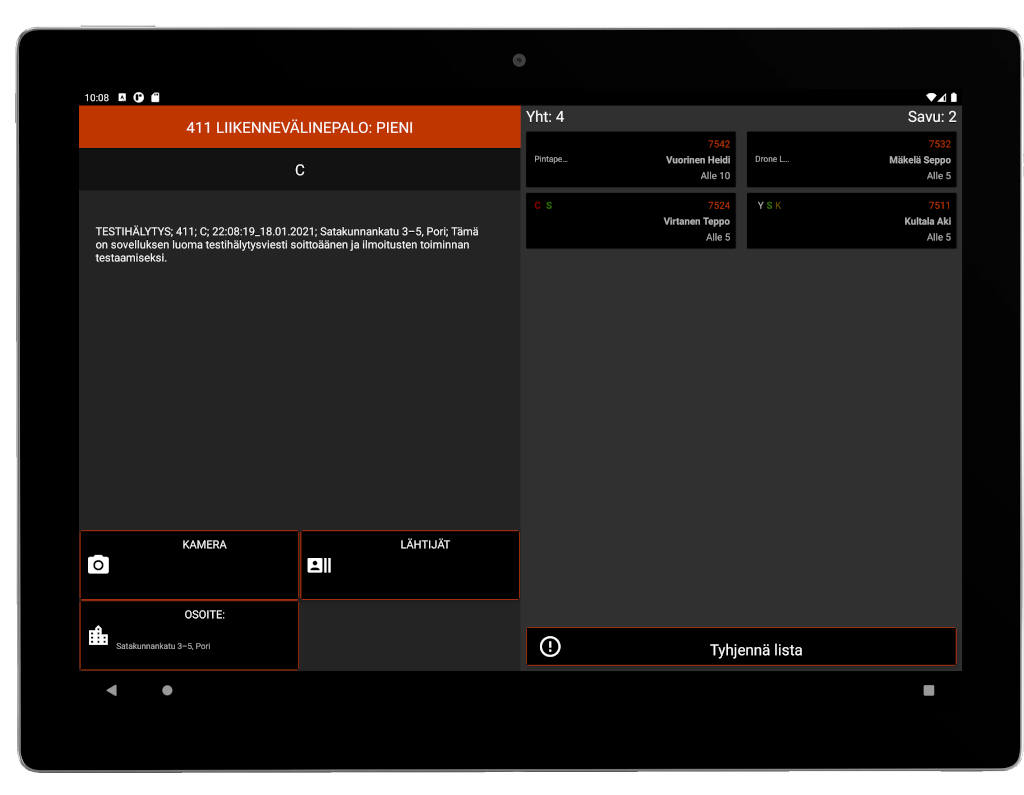Image resolution: width=1024 pixels, height=795 pixels.
Task: Tap the Savu: 2 counter
Action: [931, 117]
